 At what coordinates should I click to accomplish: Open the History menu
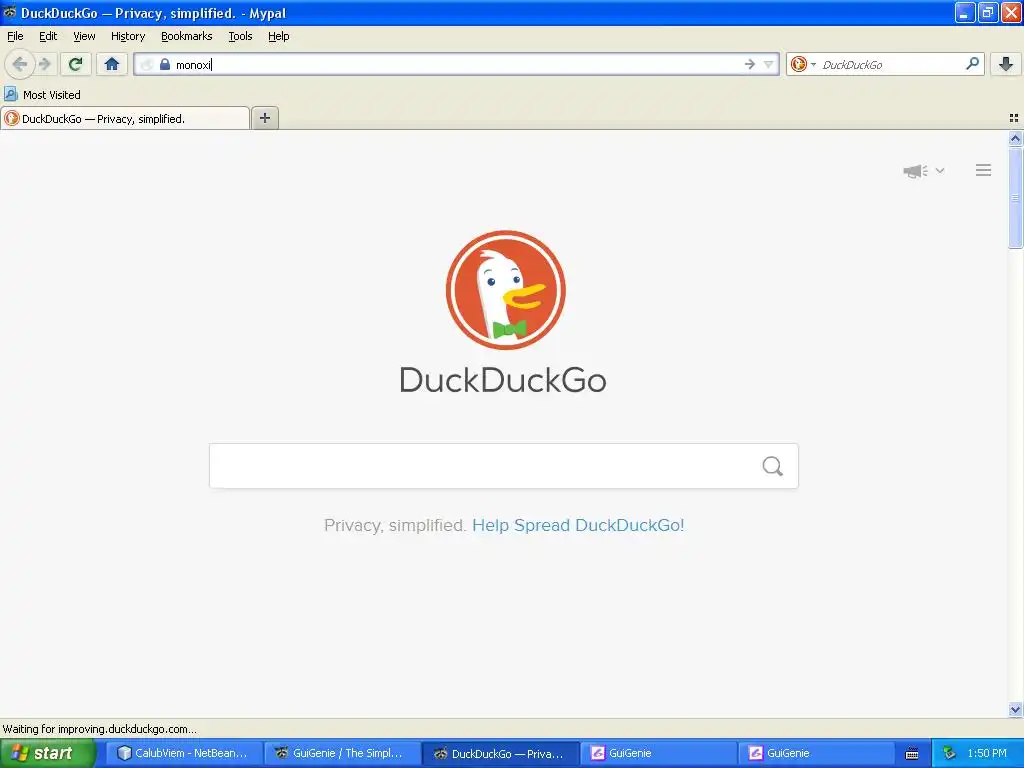pos(128,36)
